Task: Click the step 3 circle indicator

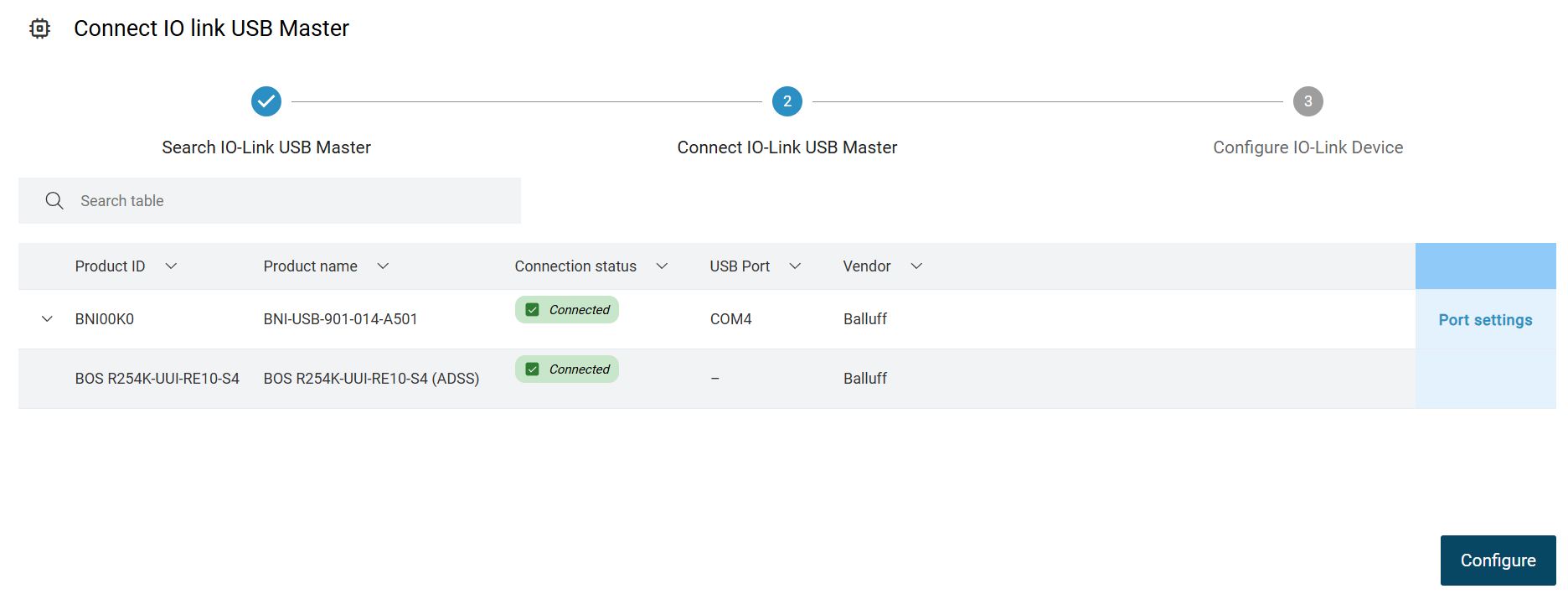Action: pyautogui.click(x=1308, y=101)
